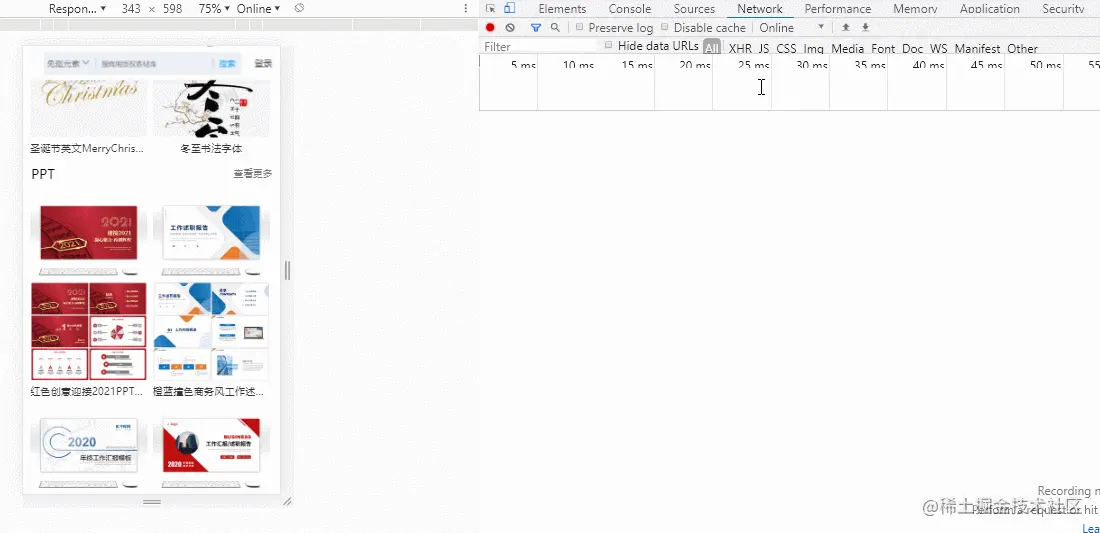Rotate device orientation icon
Screen dimensions: 1100x533
[x=300, y=8]
